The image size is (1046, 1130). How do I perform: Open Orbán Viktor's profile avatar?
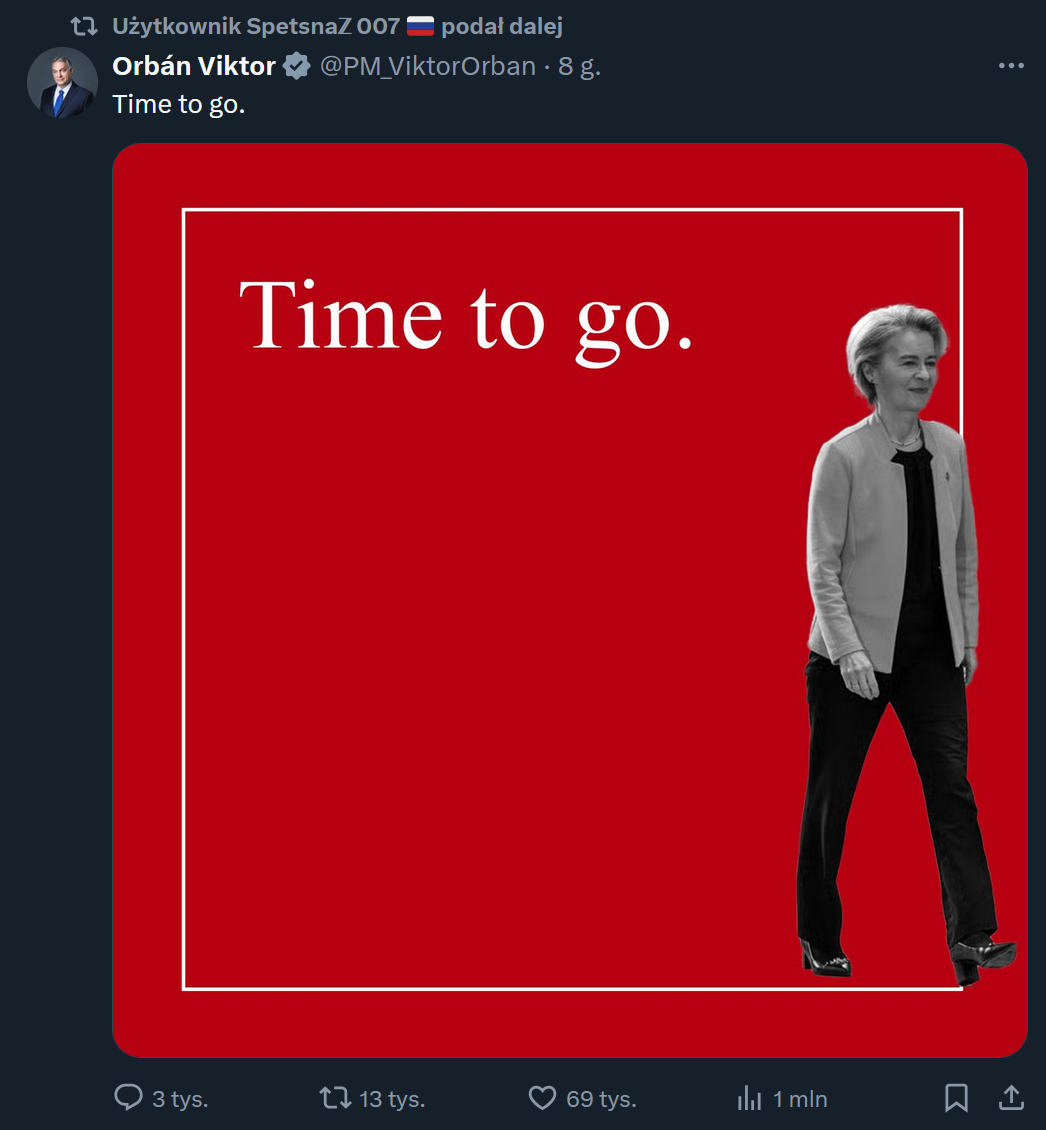[62, 83]
